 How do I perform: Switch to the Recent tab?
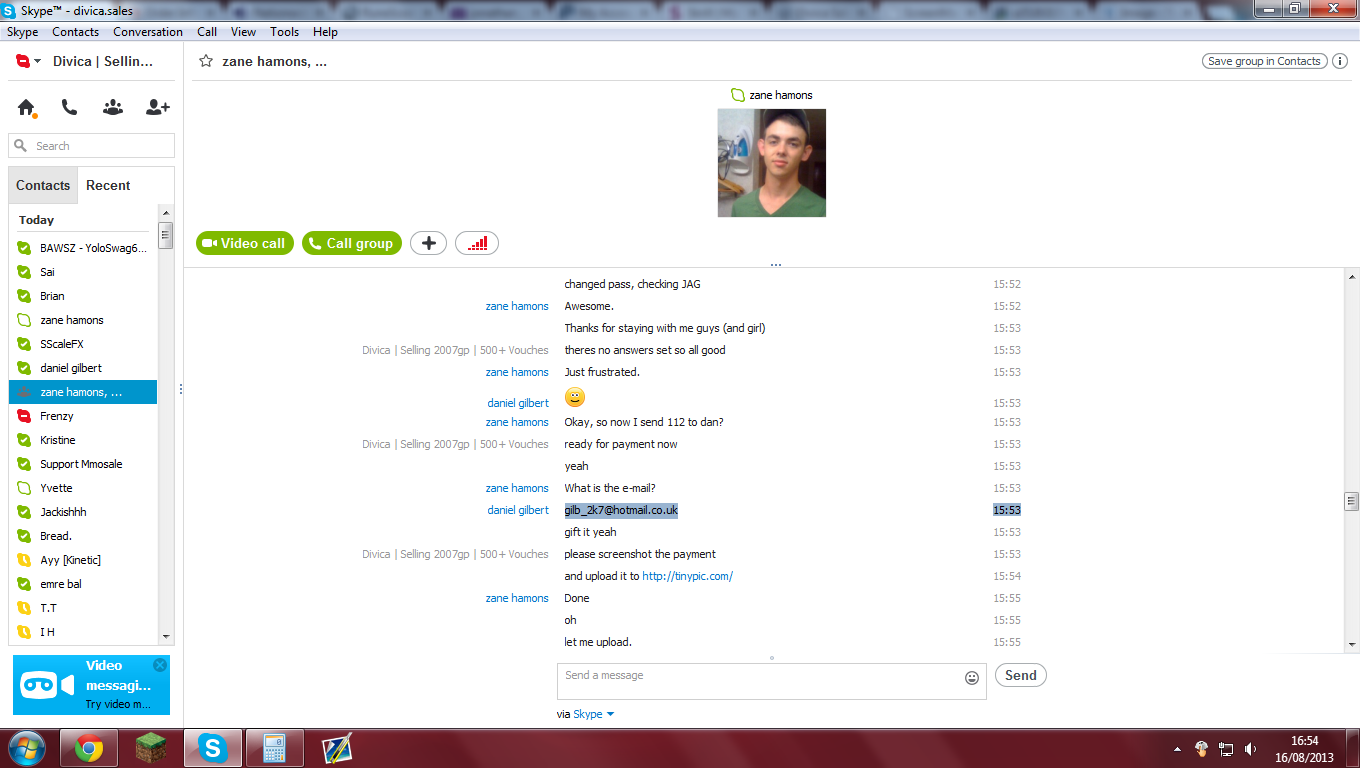[x=108, y=185]
